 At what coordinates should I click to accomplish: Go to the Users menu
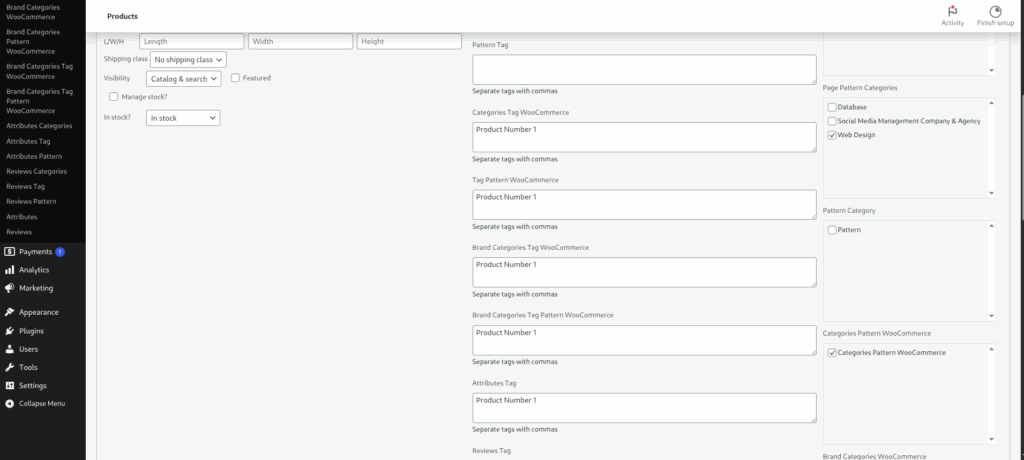(28, 349)
